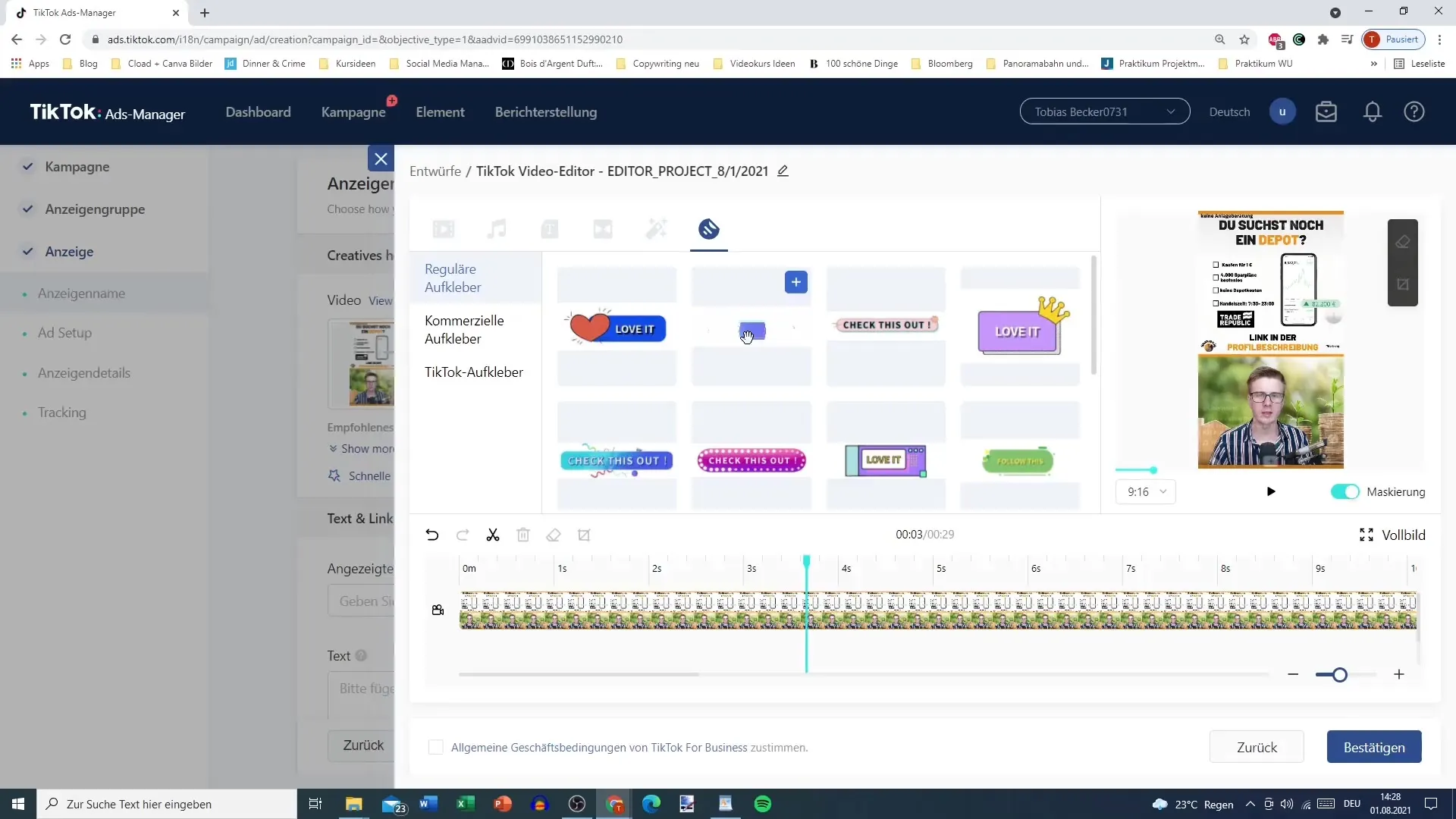Delete selected clip with trash icon
The height and width of the screenshot is (819, 1456).
(x=523, y=535)
